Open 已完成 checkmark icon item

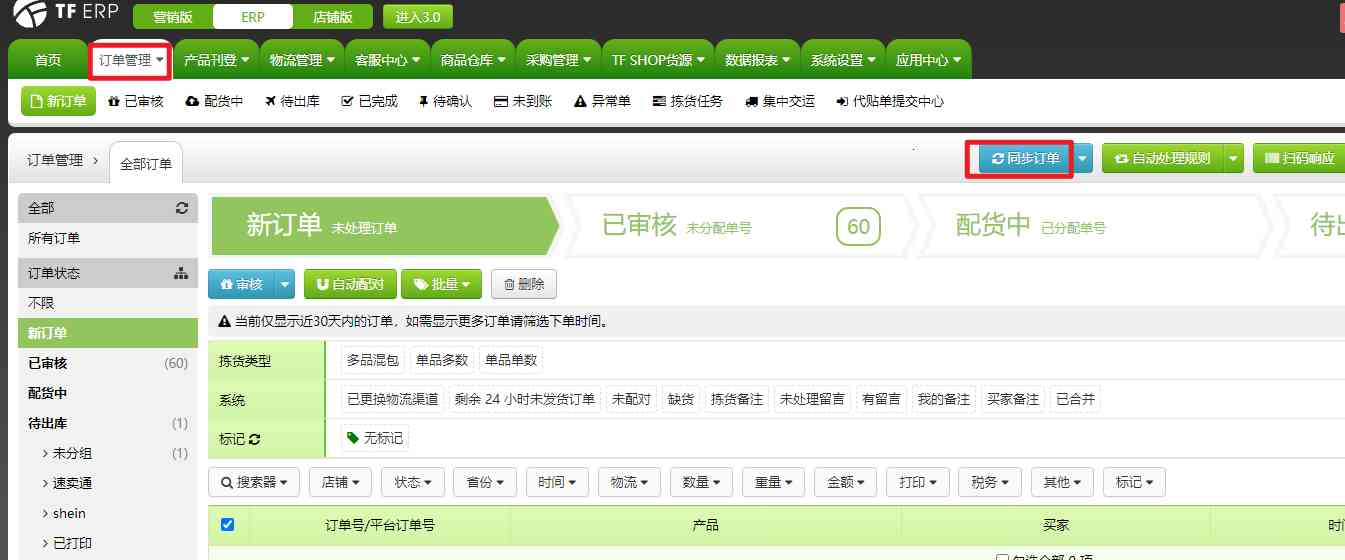(369, 101)
